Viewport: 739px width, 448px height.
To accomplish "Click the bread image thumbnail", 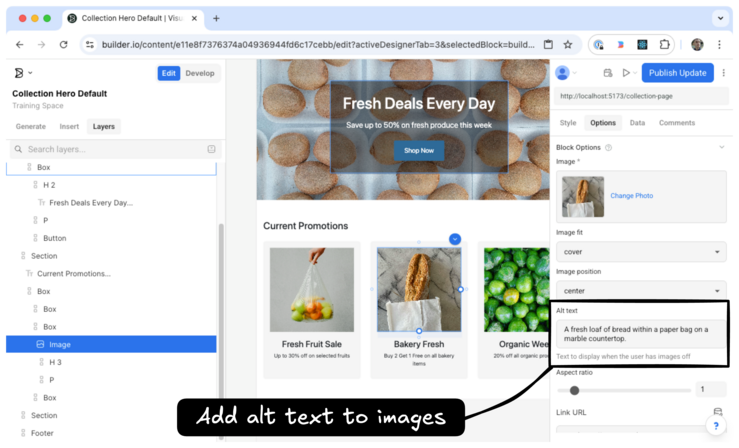I will click(x=583, y=197).
